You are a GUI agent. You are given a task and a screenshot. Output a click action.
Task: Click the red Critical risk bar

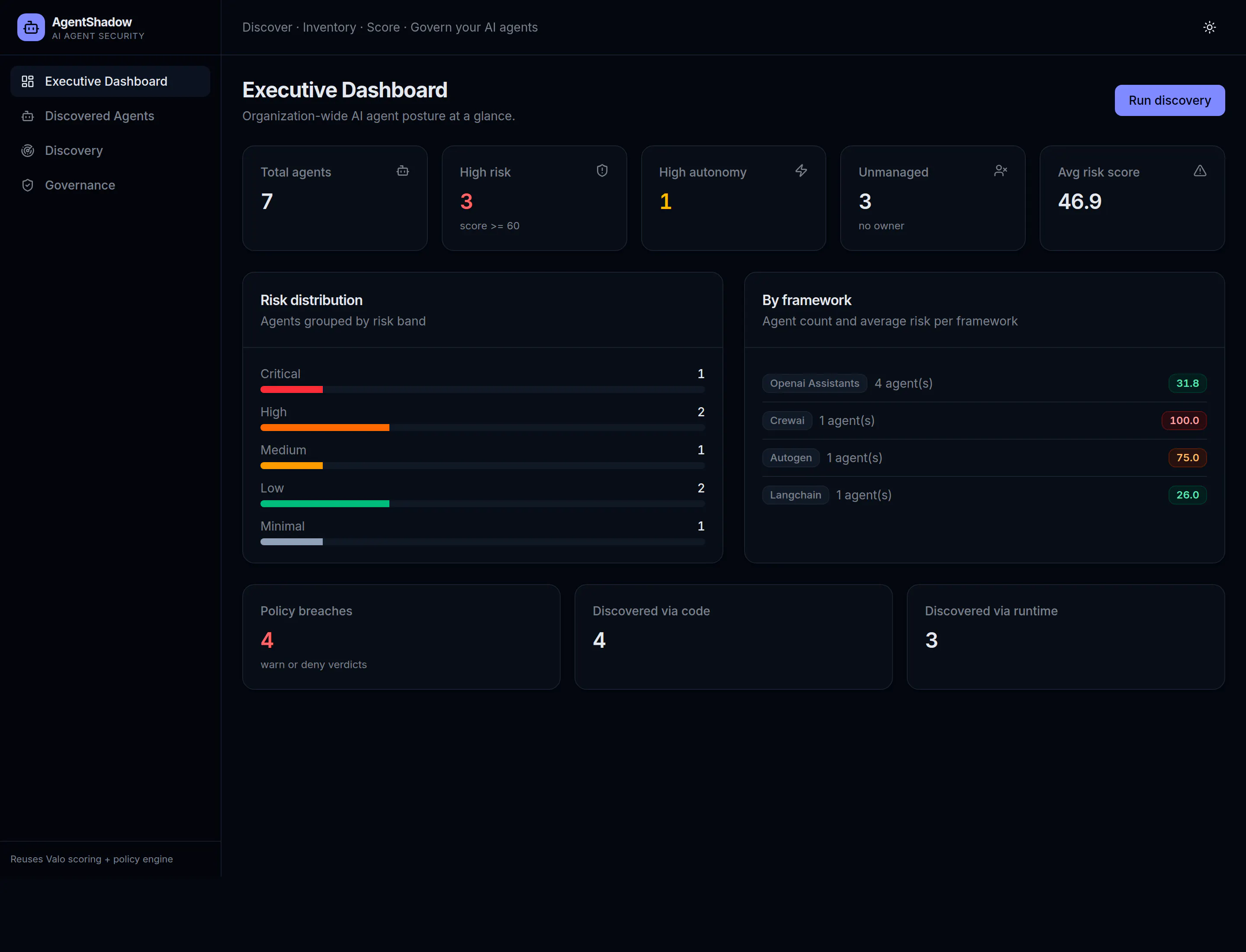click(x=291, y=390)
